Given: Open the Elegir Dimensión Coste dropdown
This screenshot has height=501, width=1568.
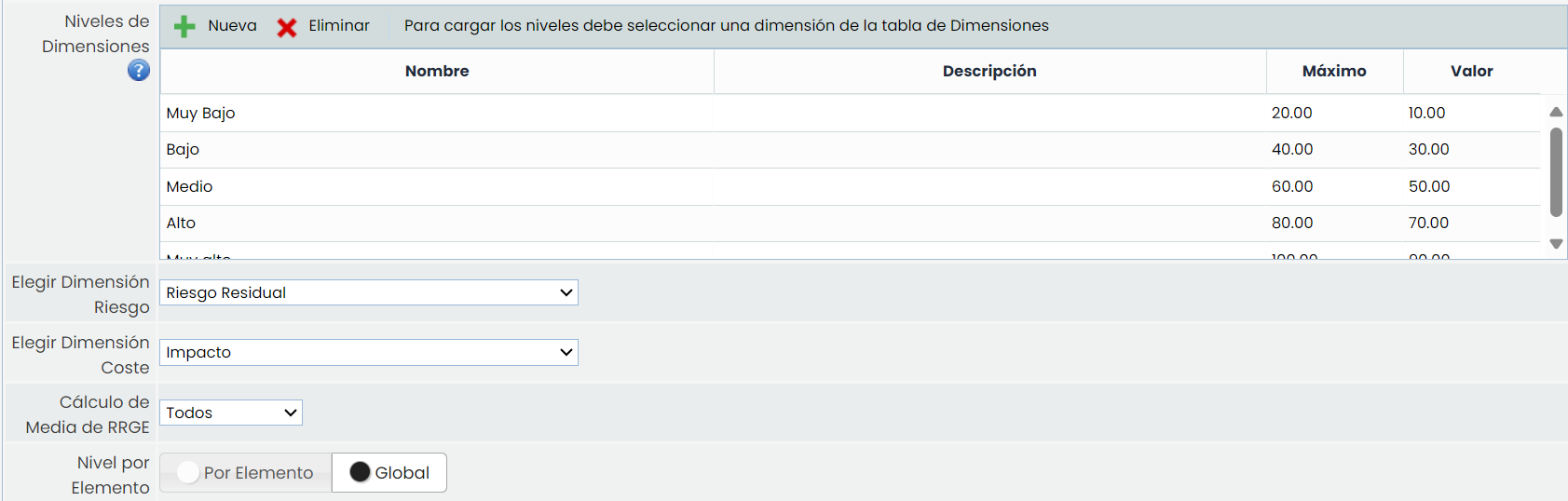Looking at the screenshot, I should pos(368,352).
